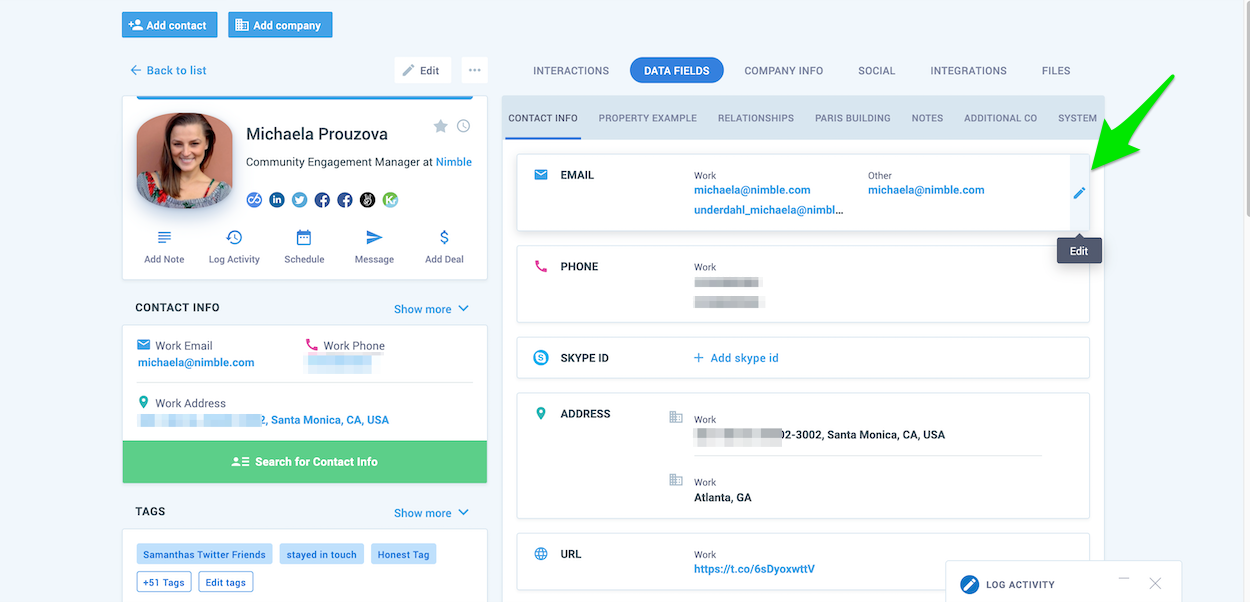The image size is (1250, 602).
Task: Click the Add contact button
Action: [x=169, y=24]
